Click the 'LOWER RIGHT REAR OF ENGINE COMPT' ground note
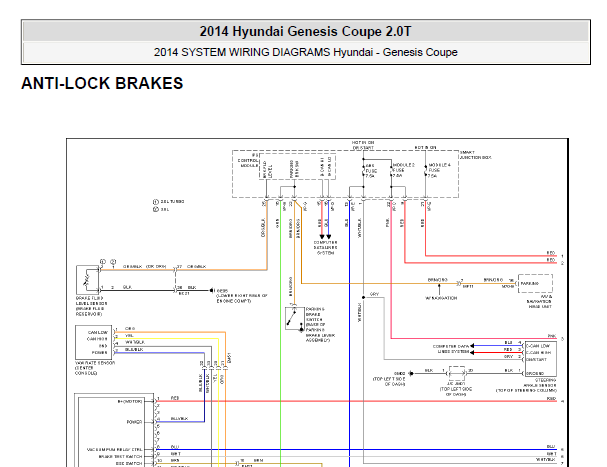This screenshot has height=467, width=607. pyautogui.click(x=242, y=298)
